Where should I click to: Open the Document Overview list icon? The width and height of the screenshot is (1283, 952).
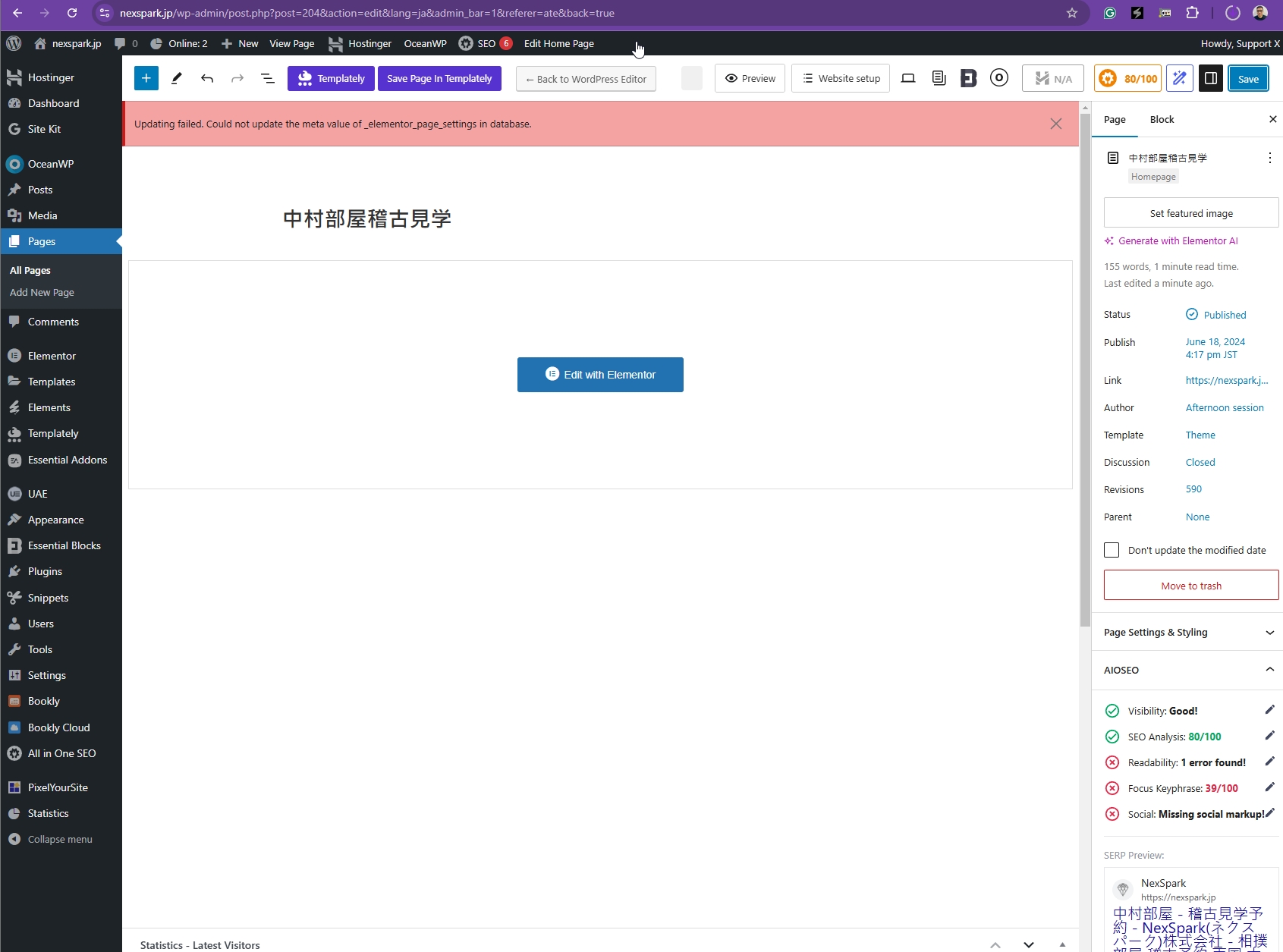pos(268,78)
